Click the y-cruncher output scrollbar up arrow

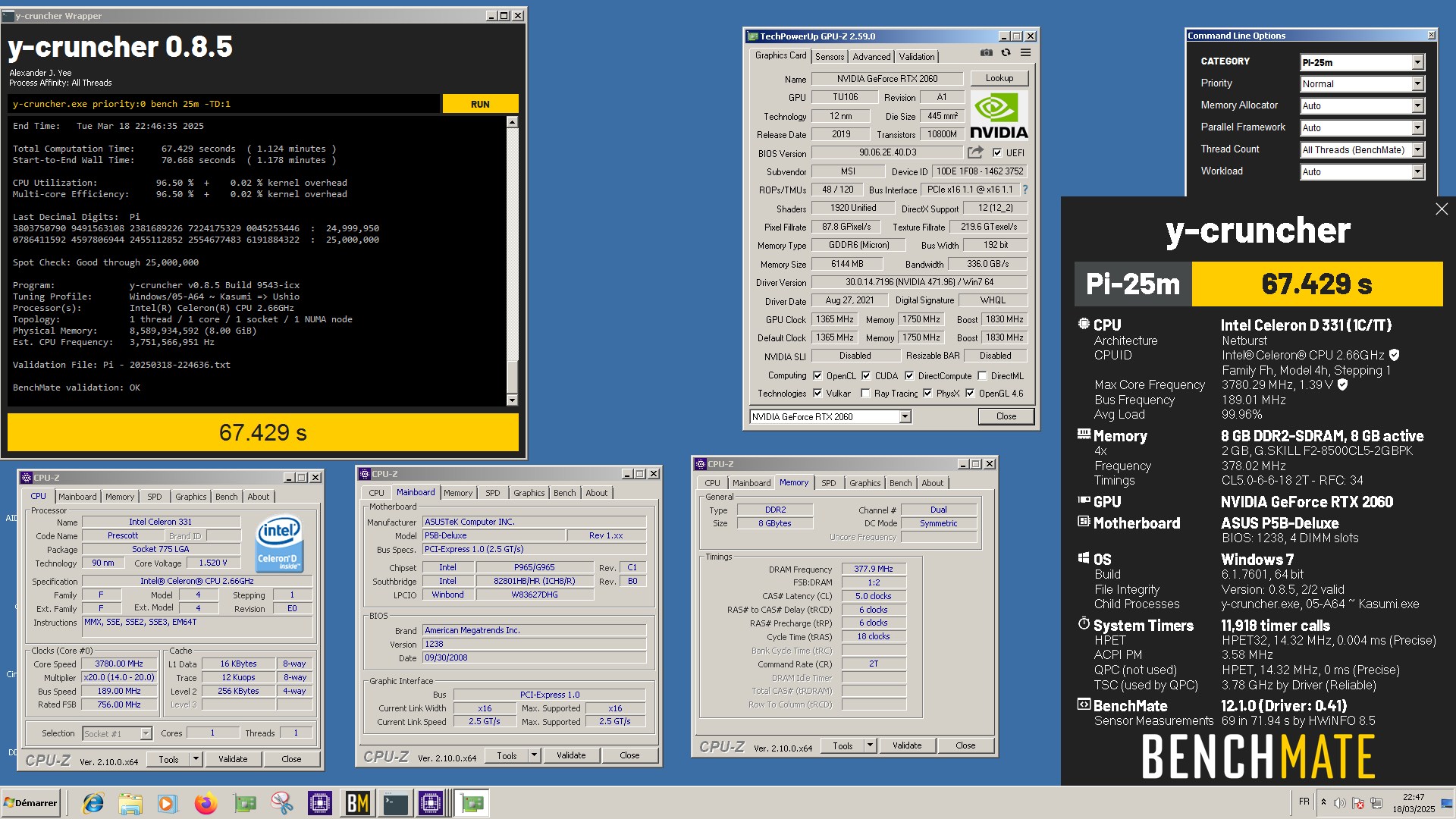coord(512,122)
